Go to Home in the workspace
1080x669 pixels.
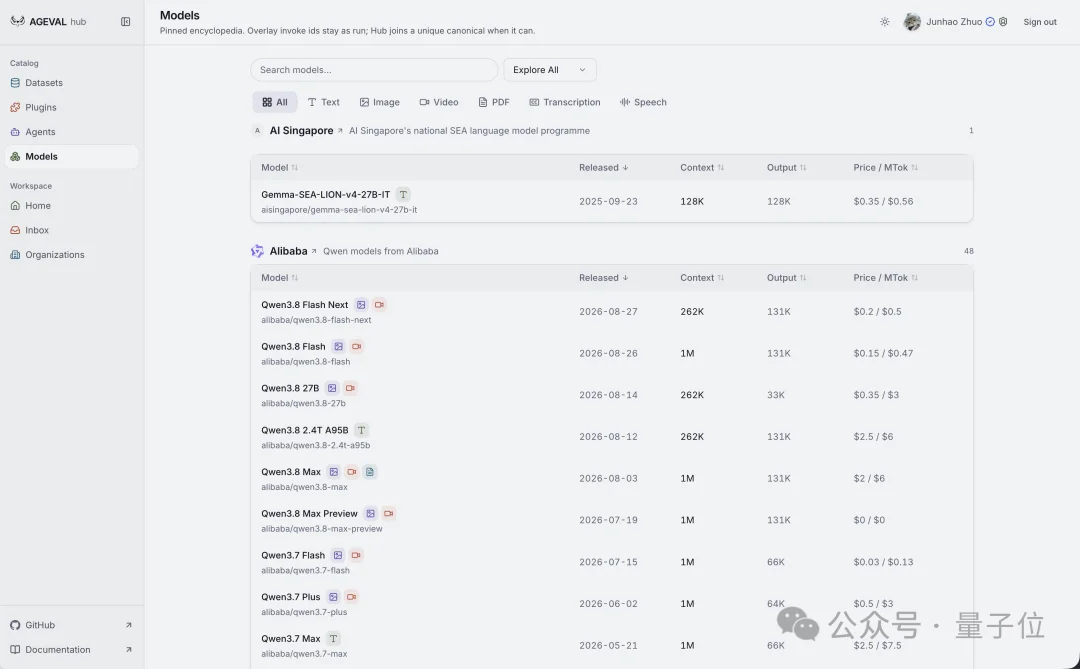pos(72,205)
